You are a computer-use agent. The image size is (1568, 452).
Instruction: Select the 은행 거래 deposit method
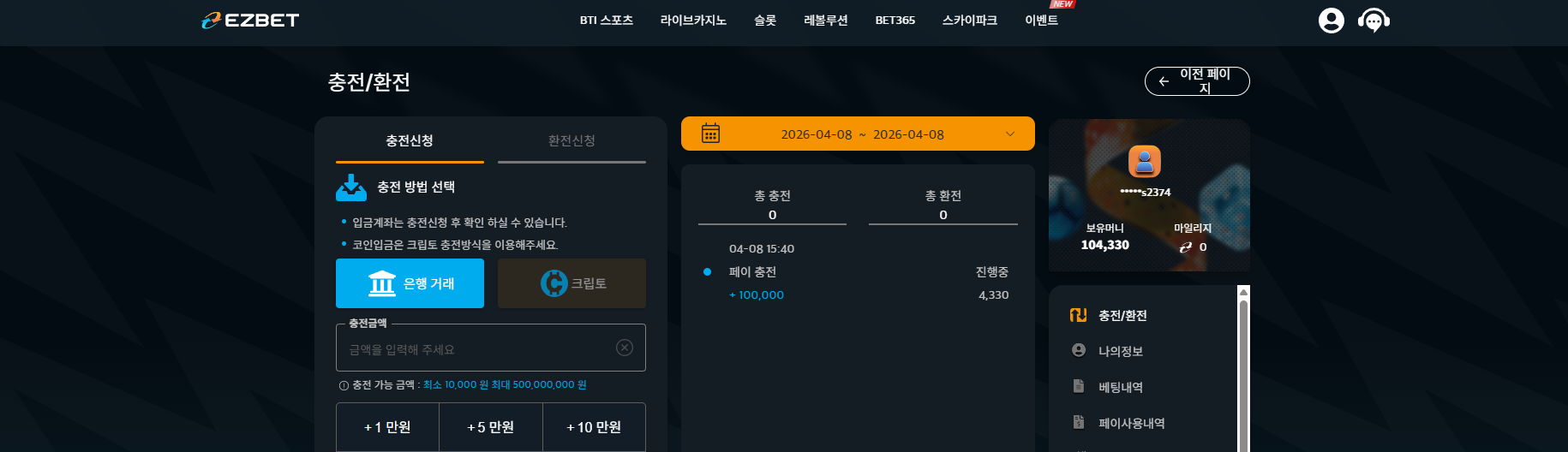click(410, 283)
